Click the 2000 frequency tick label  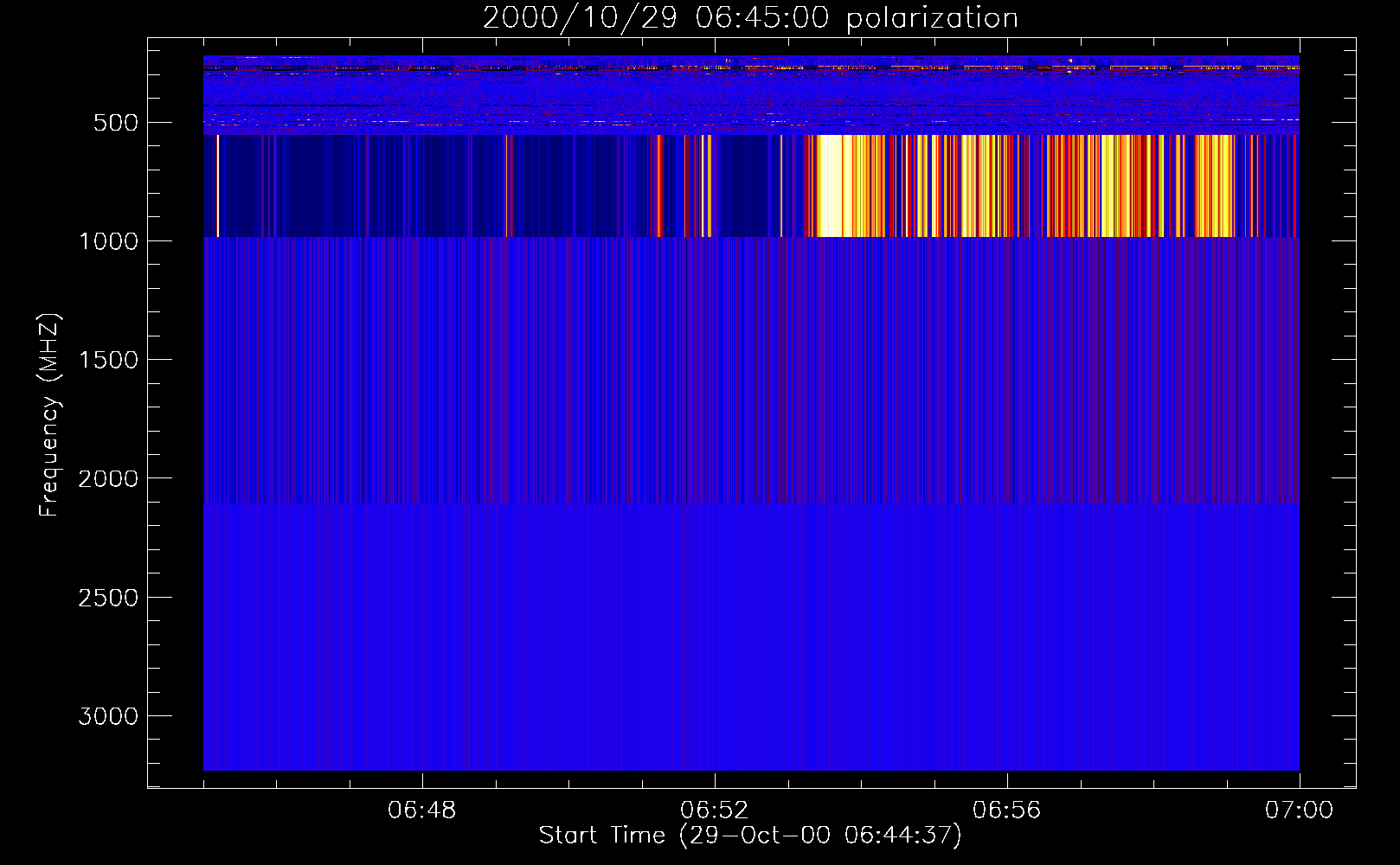point(108,478)
